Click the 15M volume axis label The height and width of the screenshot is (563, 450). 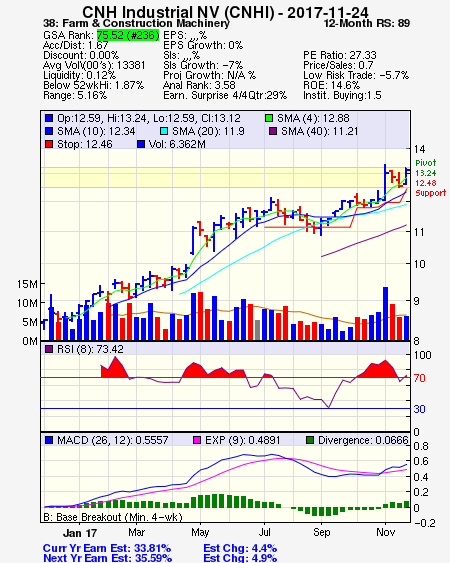point(27,284)
